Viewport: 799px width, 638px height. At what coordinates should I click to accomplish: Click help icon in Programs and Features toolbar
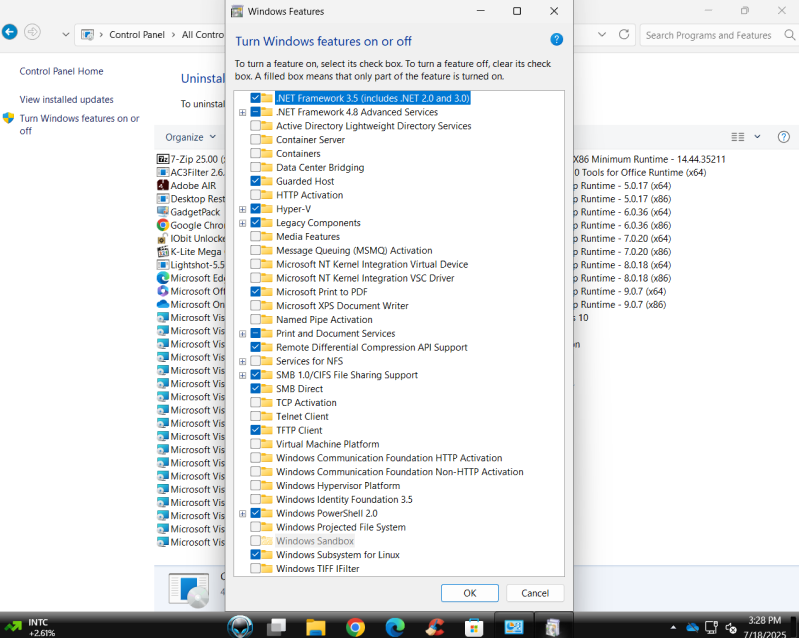point(784,137)
